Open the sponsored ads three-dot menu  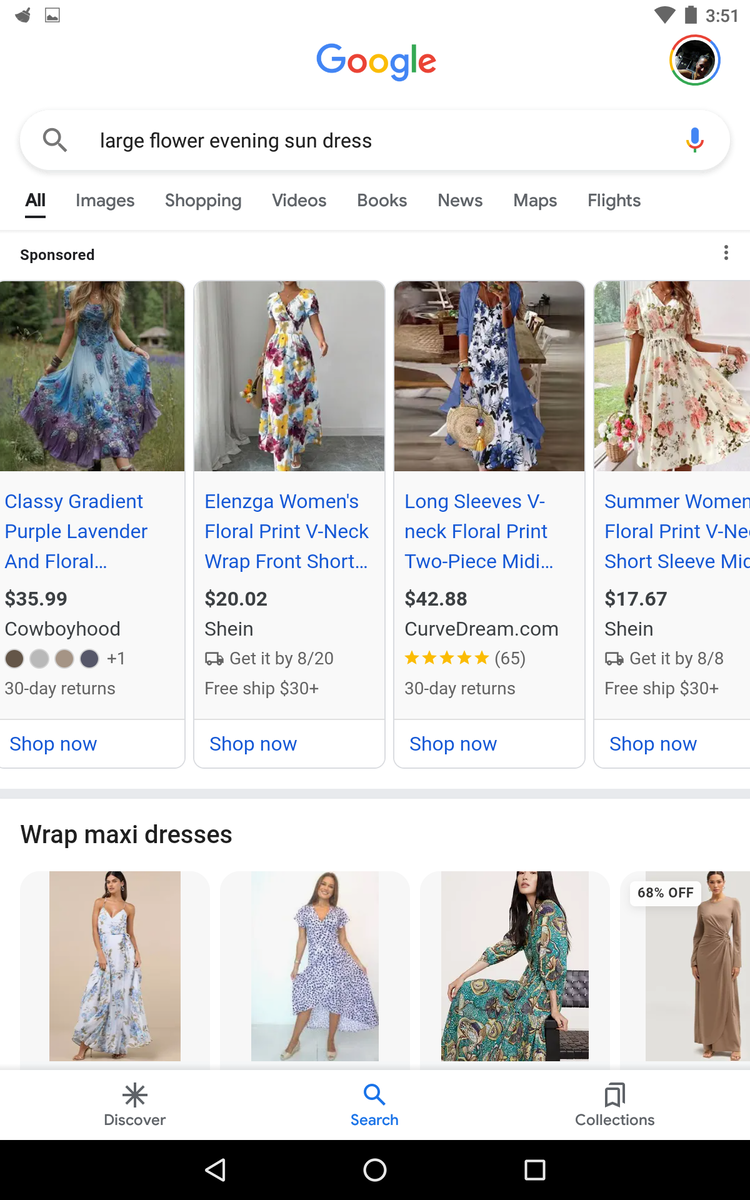coord(726,254)
